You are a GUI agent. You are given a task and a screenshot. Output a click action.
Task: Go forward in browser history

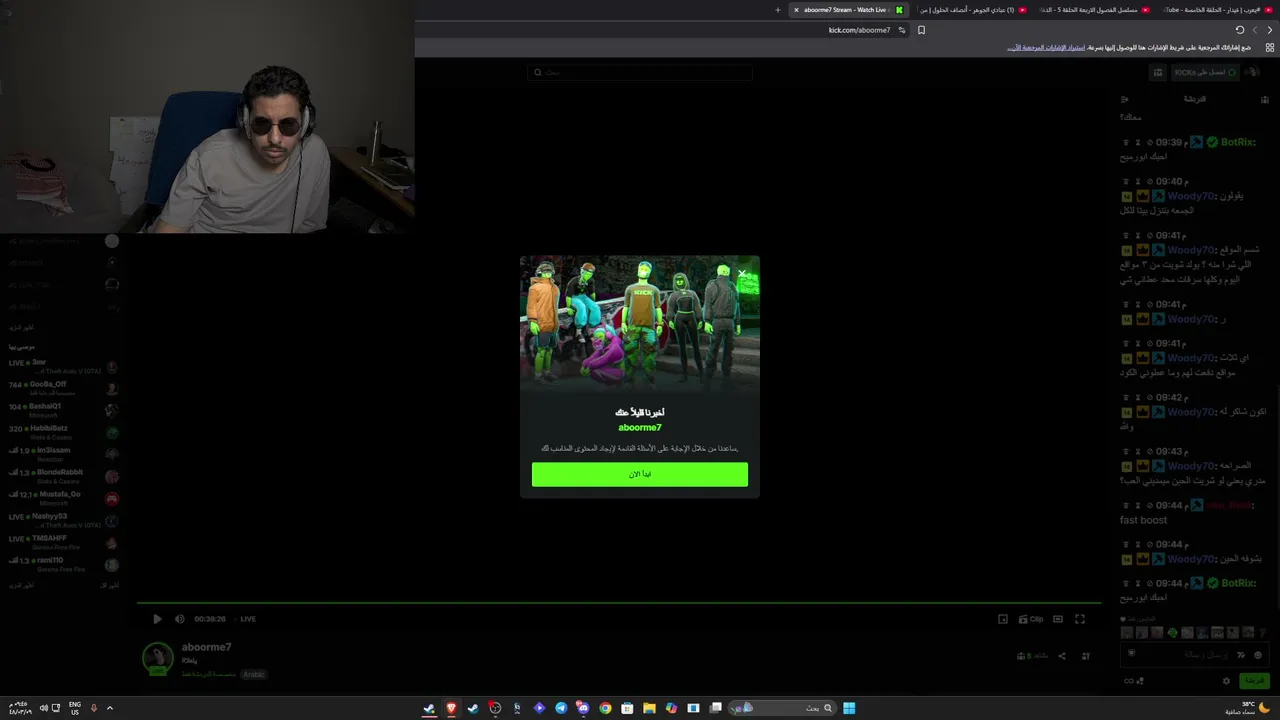tap(1255, 30)
